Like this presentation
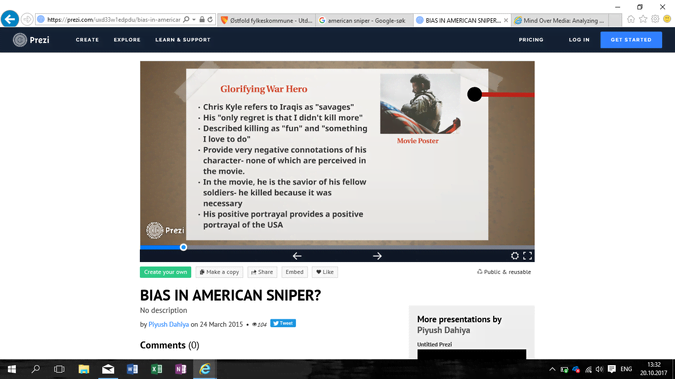Viewport: 675px width, 379px height. click(325, 272)
